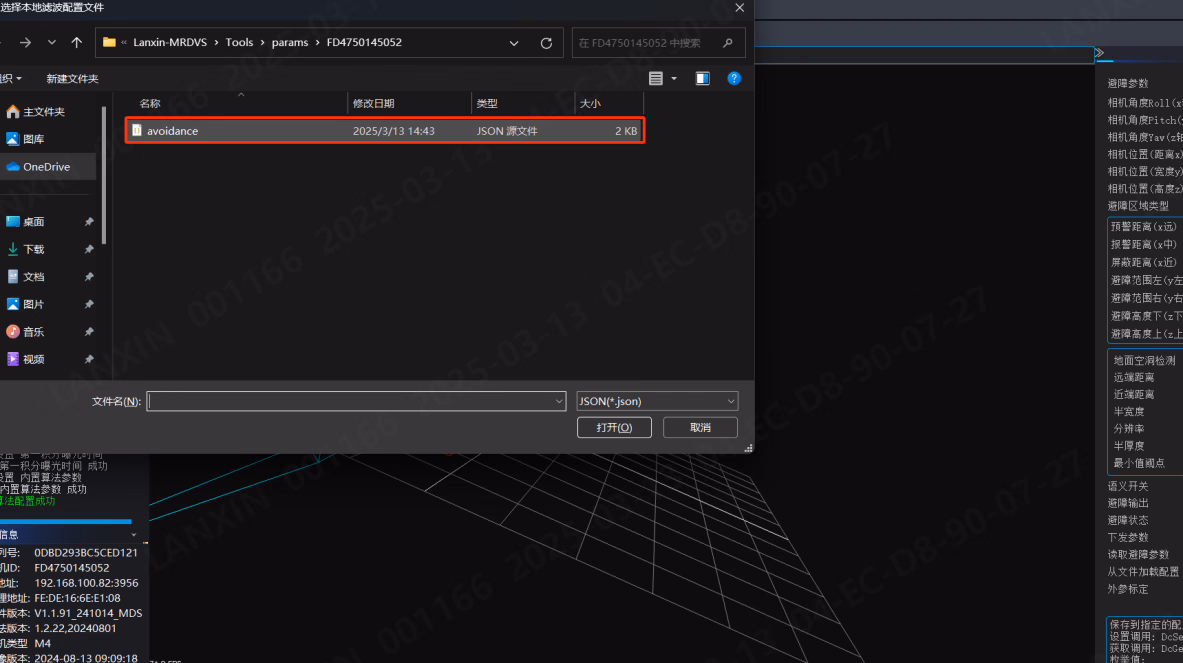Unpin 下载 pin icon
Screen dimensions: 1183x663
click(89, 249)
